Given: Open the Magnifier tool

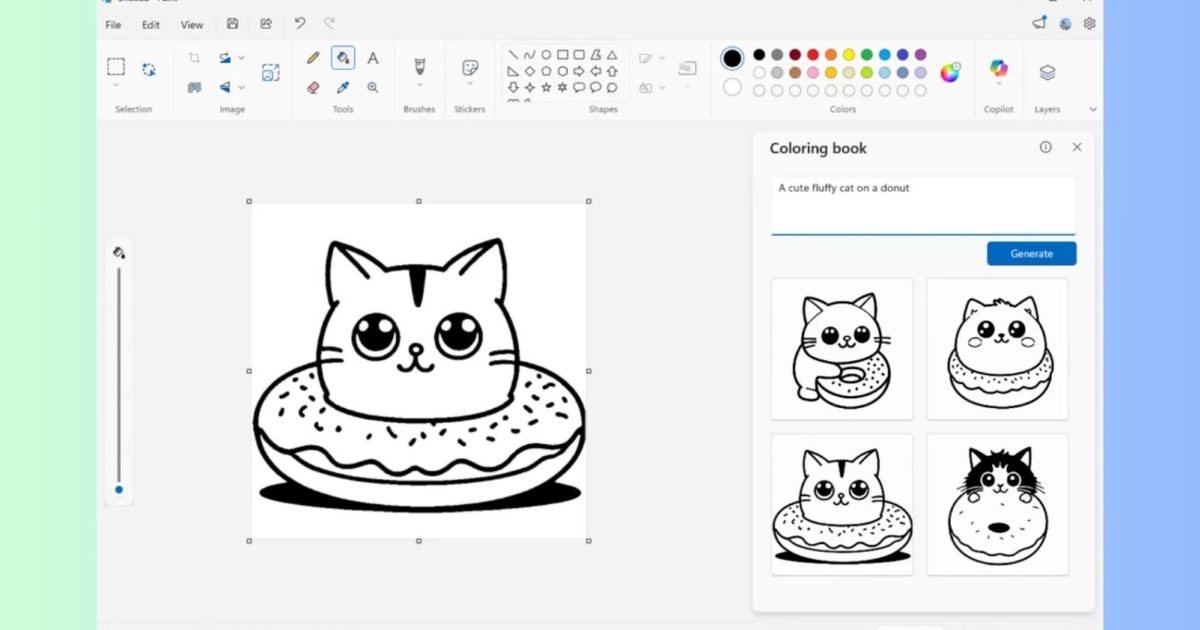Looking at the screenshot, I should click(x=372, y=86).
